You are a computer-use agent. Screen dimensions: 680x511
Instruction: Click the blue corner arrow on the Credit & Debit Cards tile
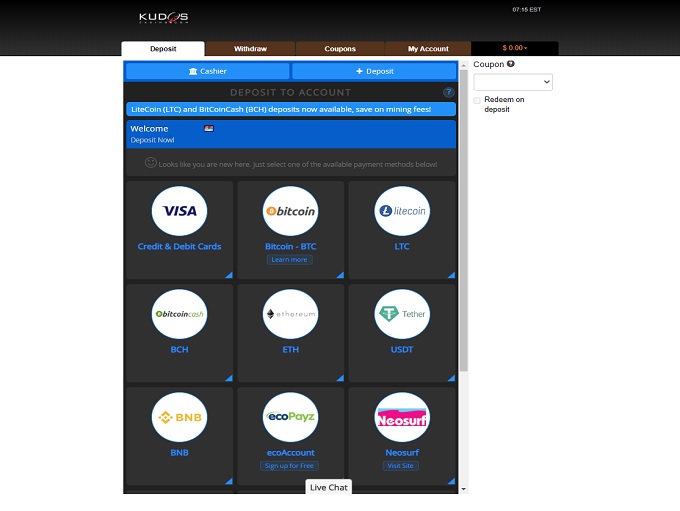pos(229,275)
